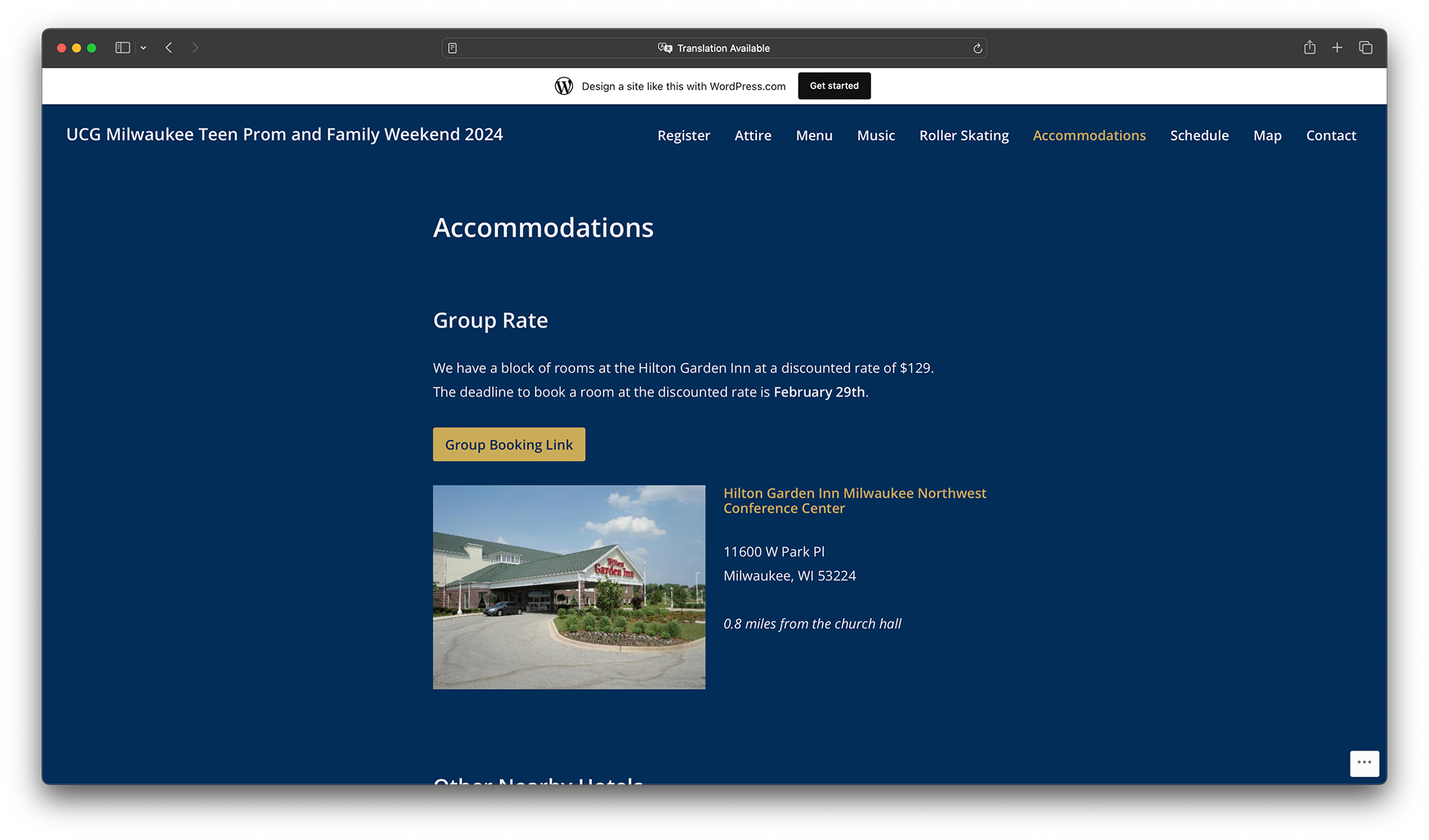Viewport: 1429px width, 840px height.
Task: Navigate to the Music page
Action: (875, 135)
